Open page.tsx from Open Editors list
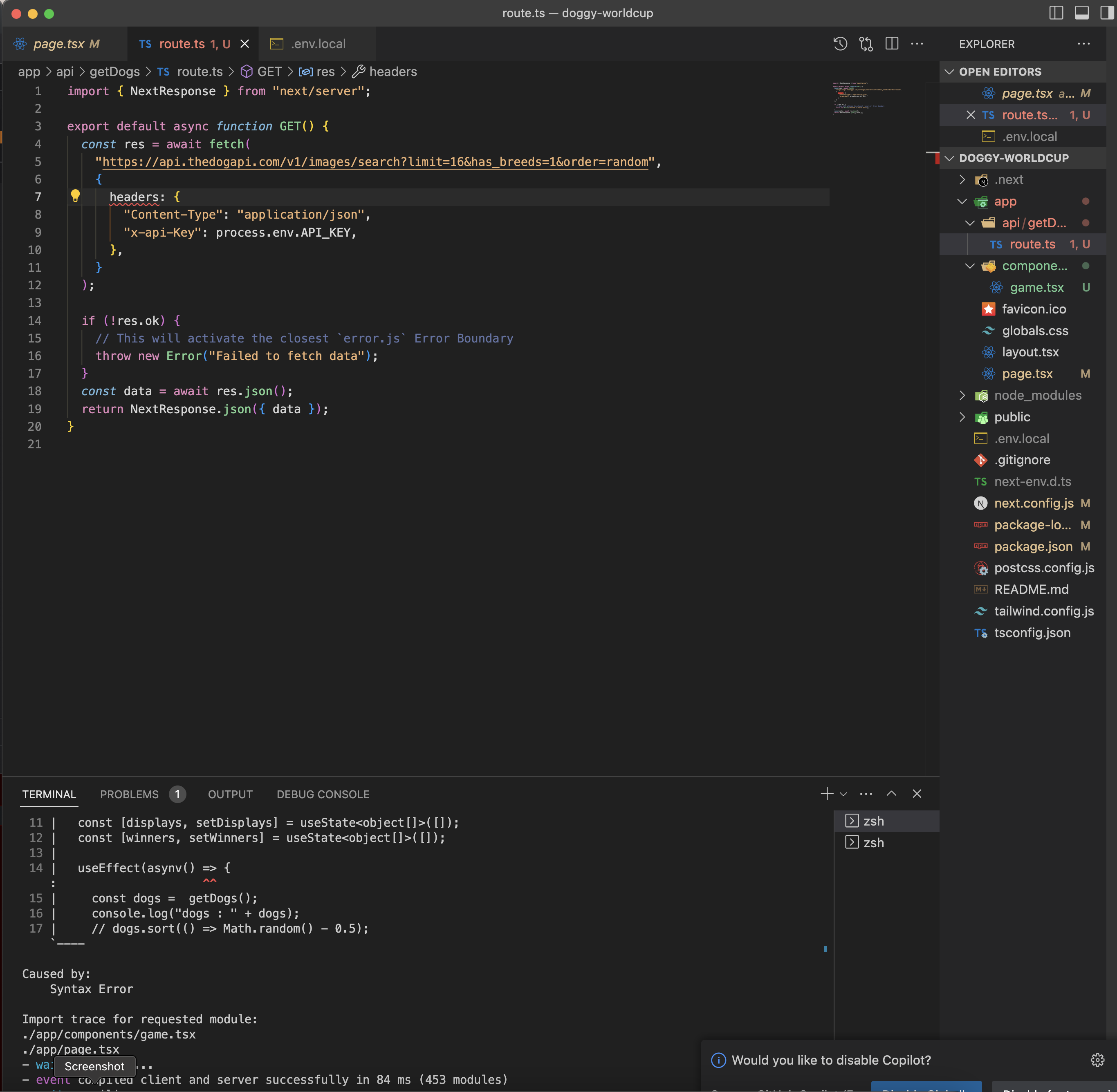1117x1092 pixels. click(1023, 94)
